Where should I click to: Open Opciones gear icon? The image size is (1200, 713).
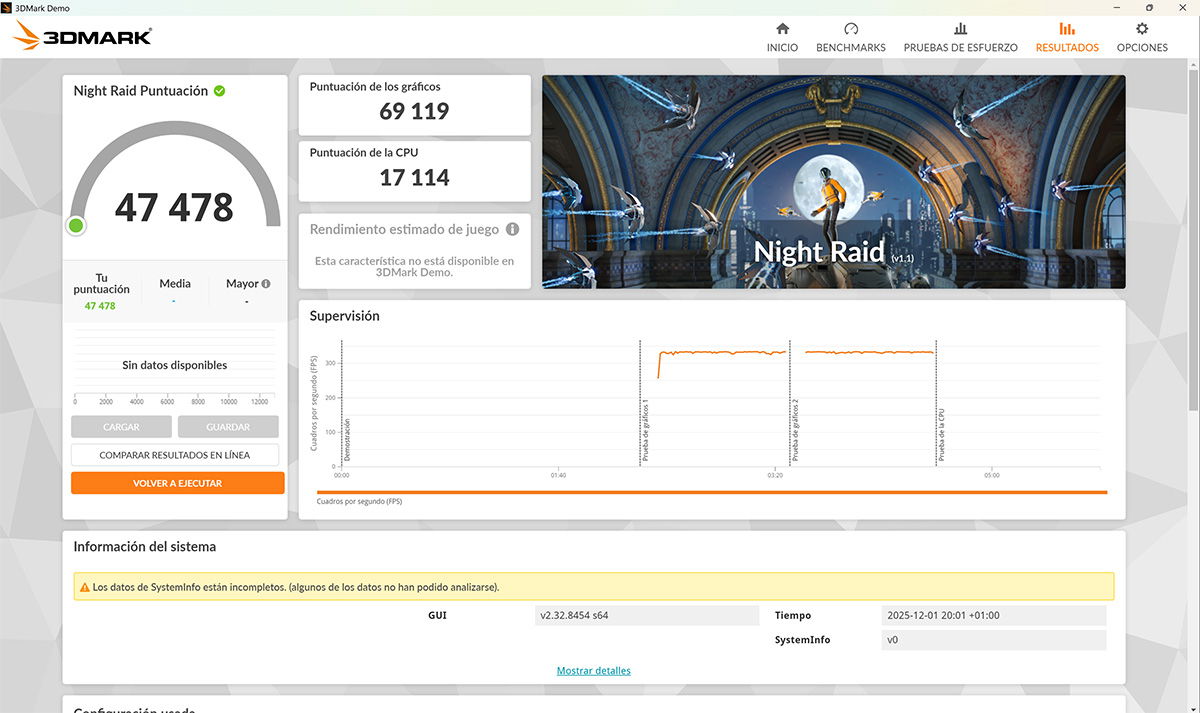(1142, 29)
